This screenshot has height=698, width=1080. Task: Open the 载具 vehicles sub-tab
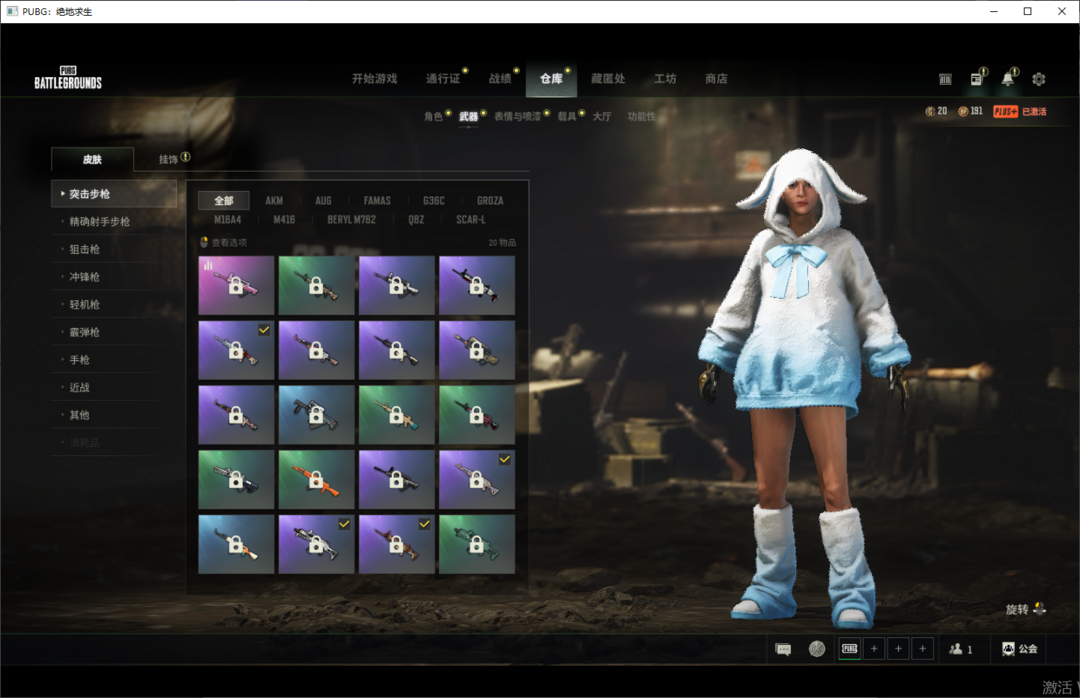[567, 116]
